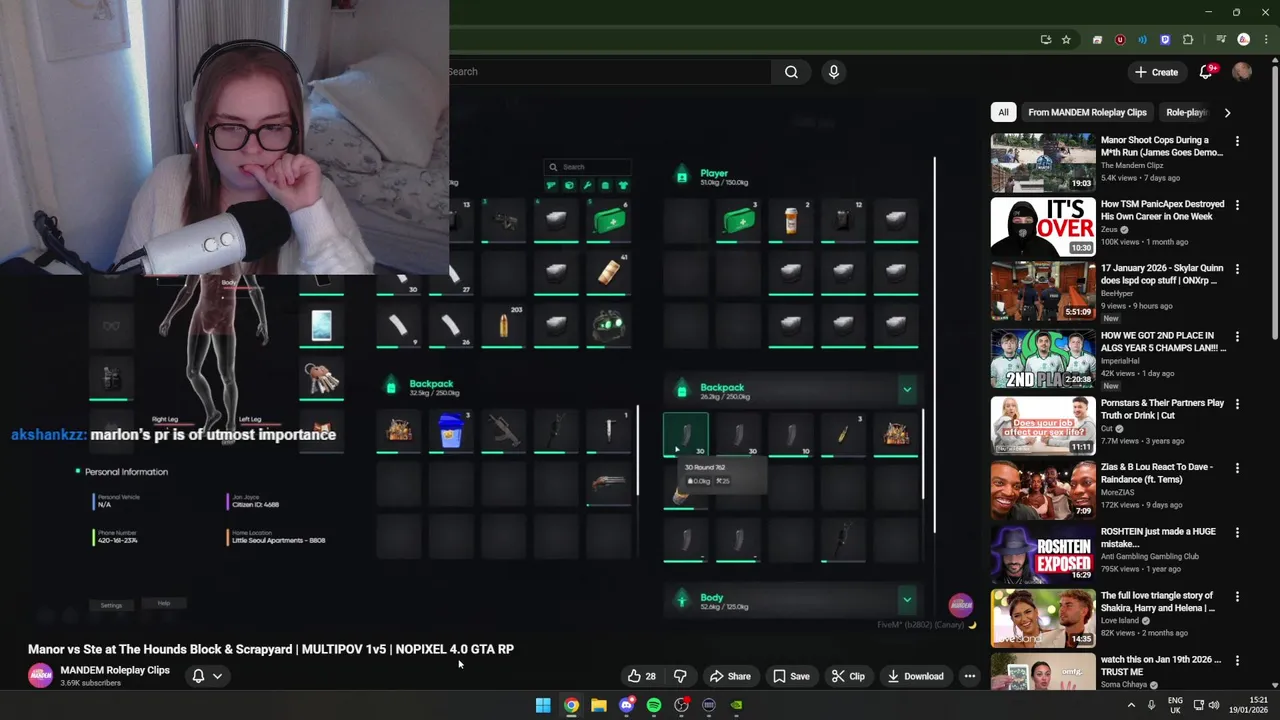
Task: Click the Chrome profile avatar in the toolbar
Action: pos(1243,40)
